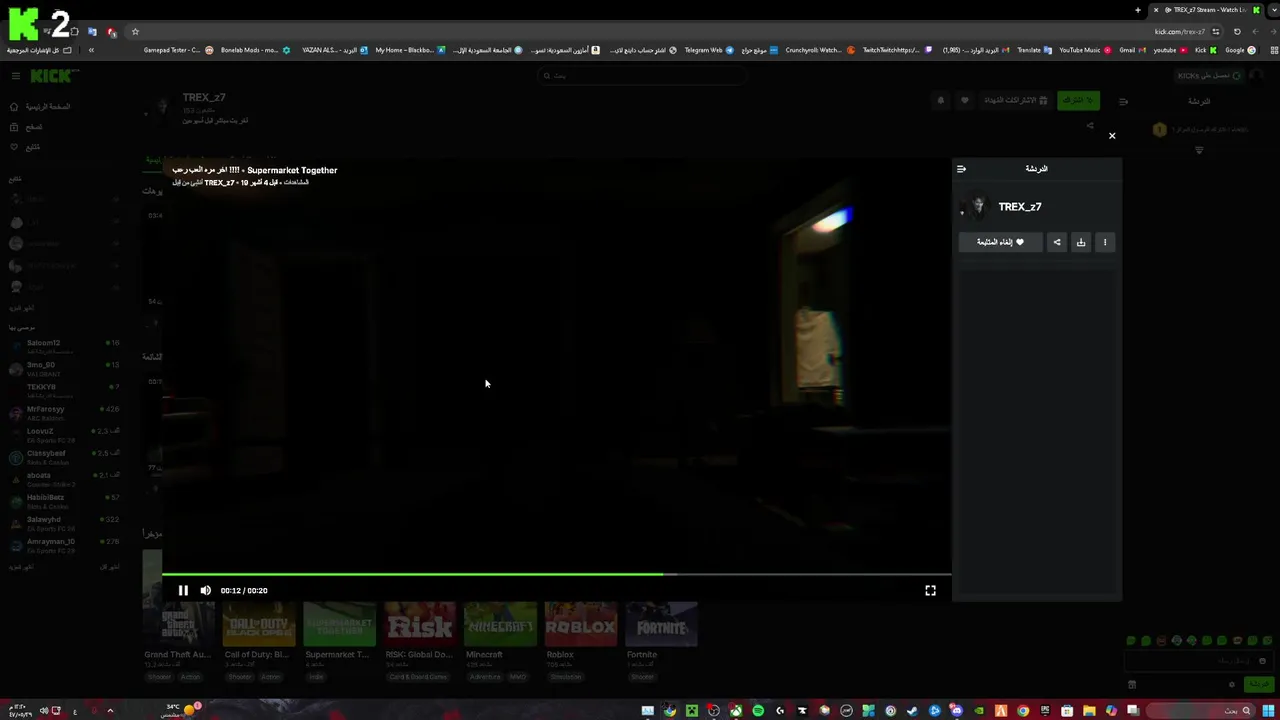Click the unfollow heart button
The image size is (1280, 720).
(x=1000, y=242)
